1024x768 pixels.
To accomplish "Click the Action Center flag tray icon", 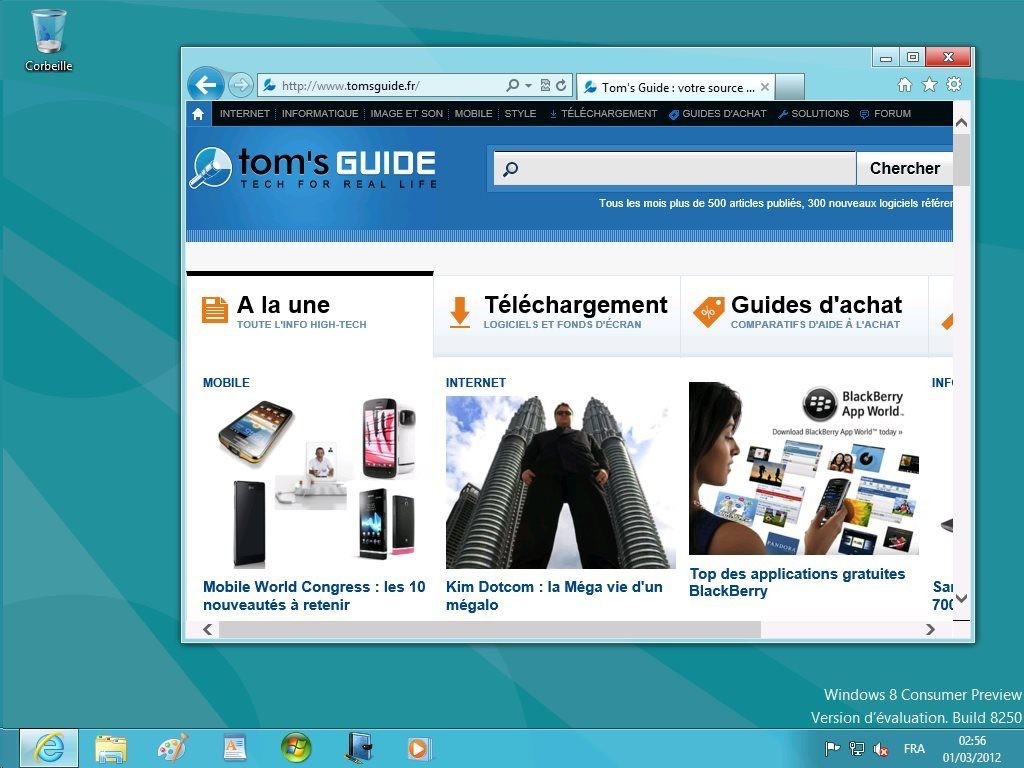I will [832, 748].
